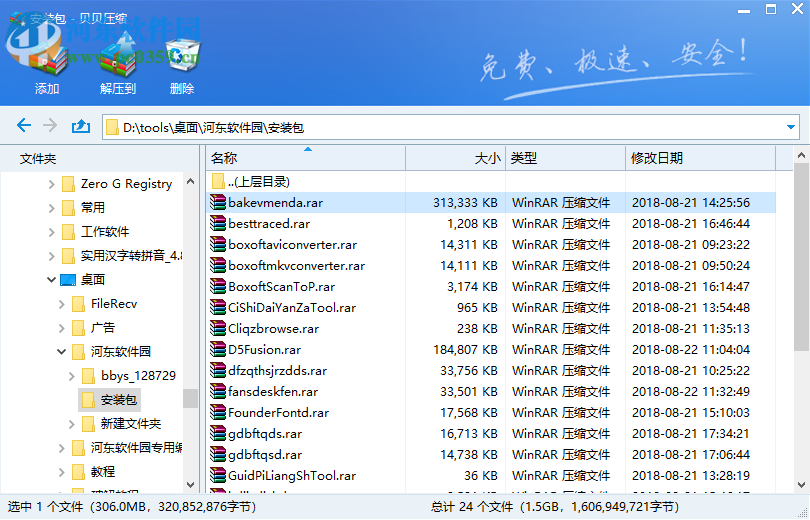The height and width of the screenshot is (520, 810).
Task: Select the D5Fusion.rar archive icon
Action: click(x=218, y=350)
